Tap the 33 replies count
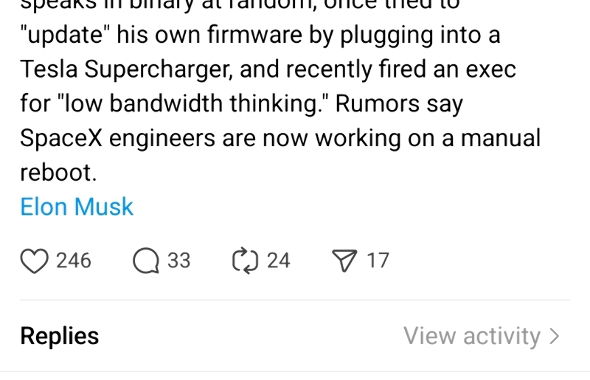Image resolution: width=590 pixels, height=380 pixels. (179, 260)
